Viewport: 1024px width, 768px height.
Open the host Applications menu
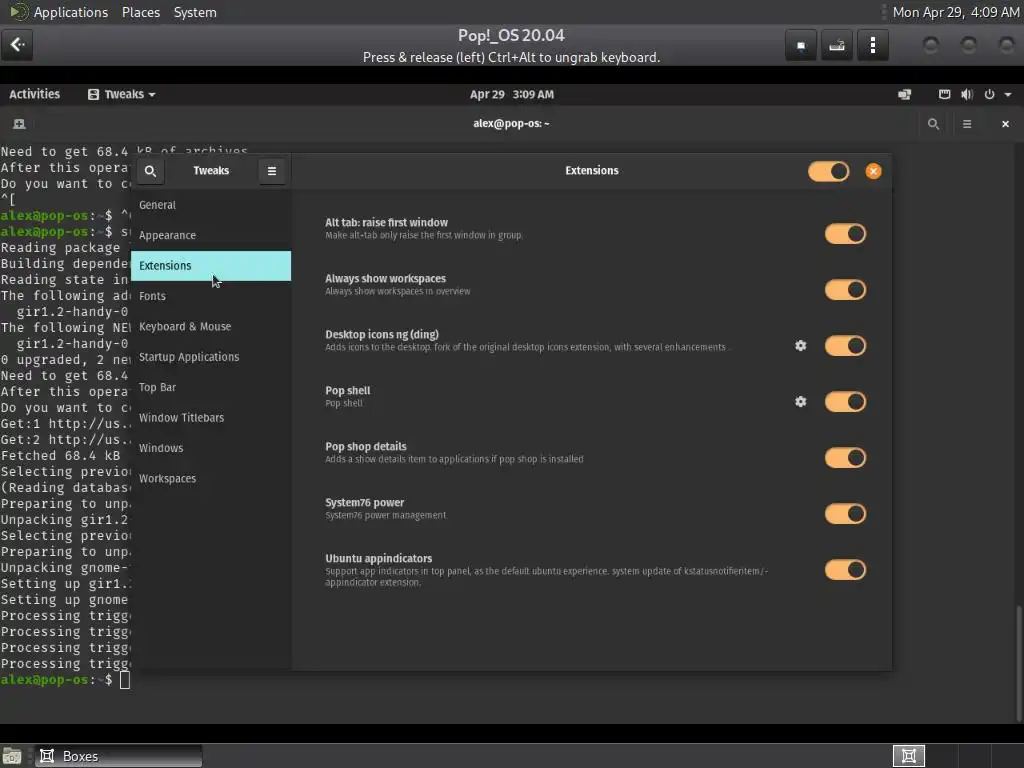pos(71,12)
